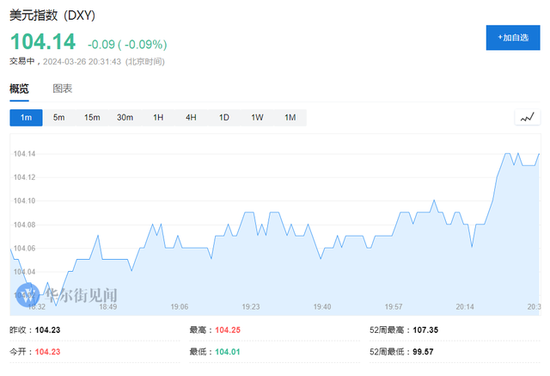The height and width of the screenshot is (376, 550).
Task: Click the 20:14 time axis label
Action: click(465, 307)
